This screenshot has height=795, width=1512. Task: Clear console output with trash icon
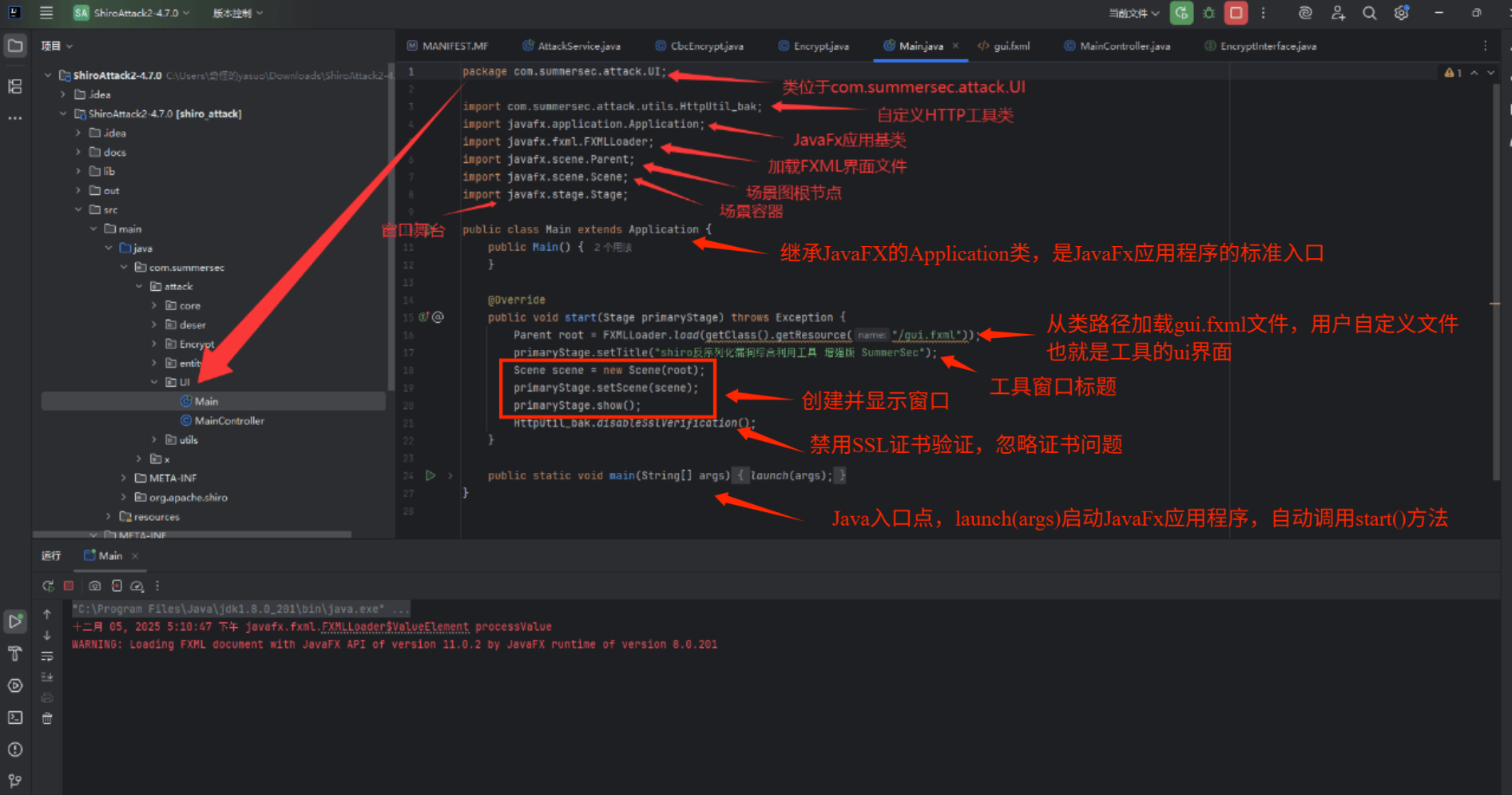47,718
